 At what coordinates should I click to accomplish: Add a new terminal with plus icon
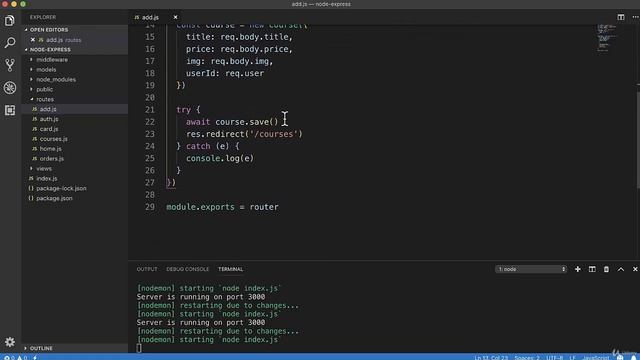(578, 269)
